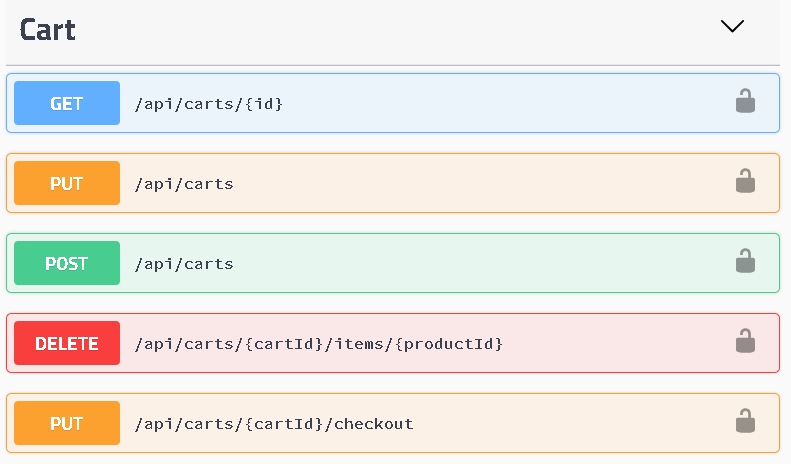Click the PUT badge on the checkout row
This screenshot has width=791, height=464.
pyautogui.click(x=67, y=423)
